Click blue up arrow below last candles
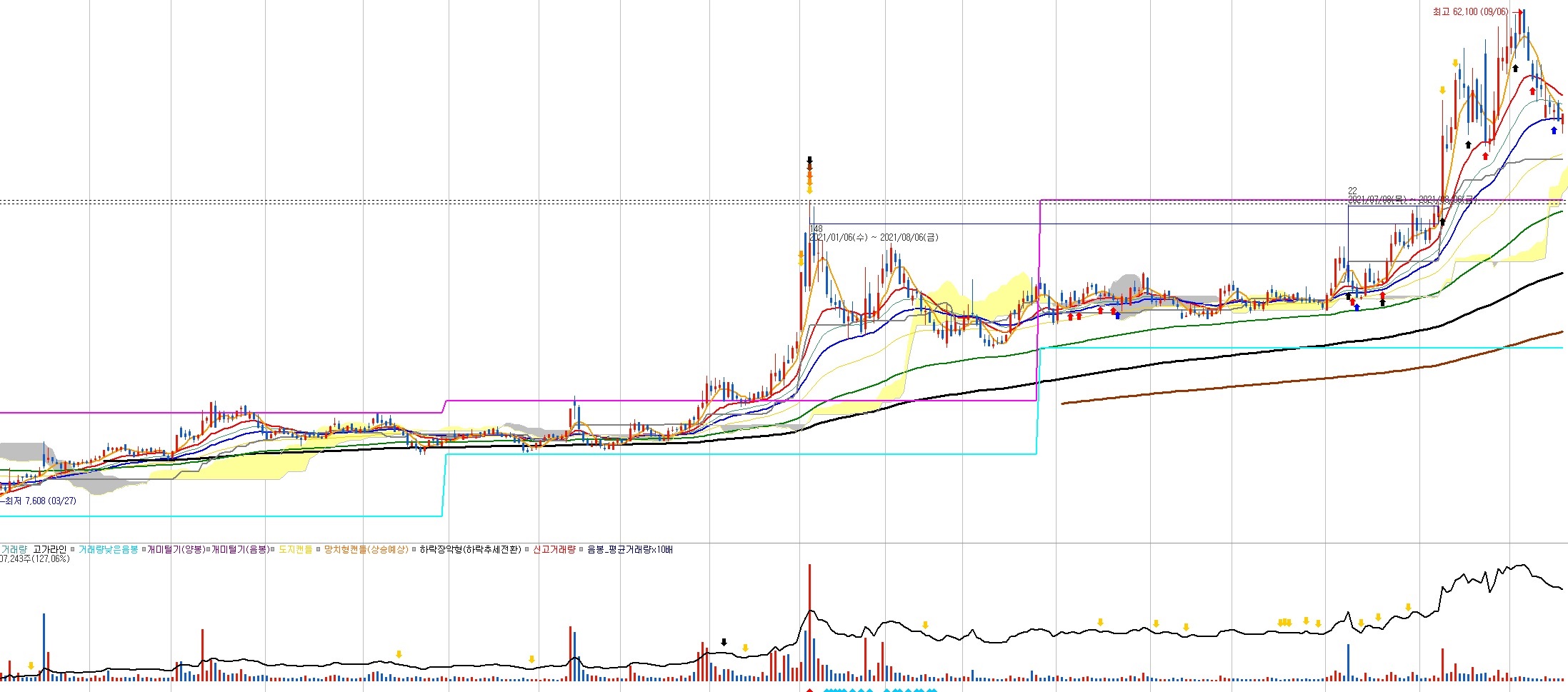Screen dimensions: 1568x692 pos(1554,131)
